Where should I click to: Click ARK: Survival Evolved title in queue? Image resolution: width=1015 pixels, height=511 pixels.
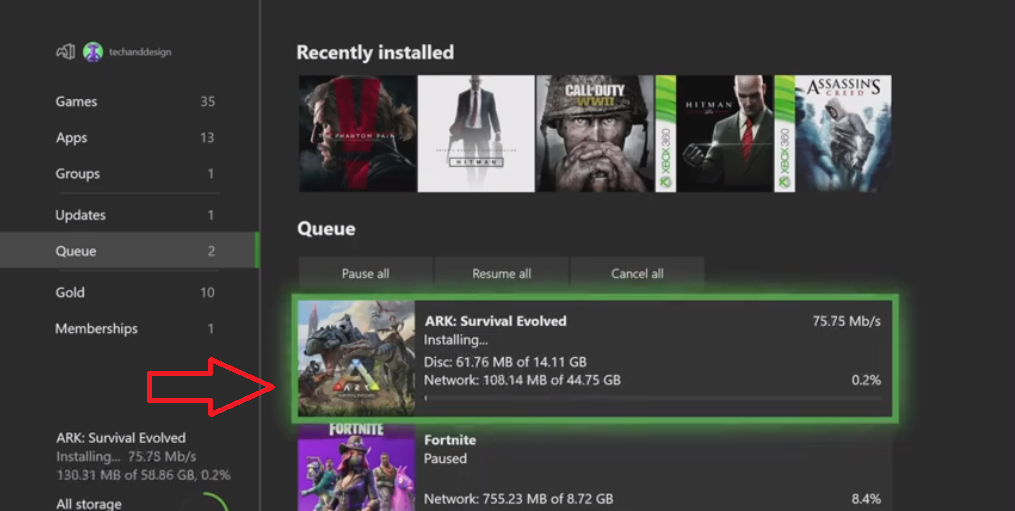(495, 321)
